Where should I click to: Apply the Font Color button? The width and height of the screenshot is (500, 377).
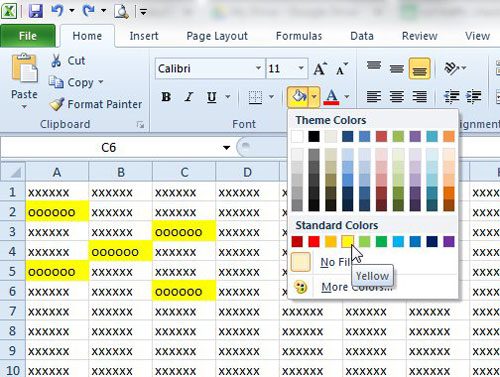coord(332,97)
